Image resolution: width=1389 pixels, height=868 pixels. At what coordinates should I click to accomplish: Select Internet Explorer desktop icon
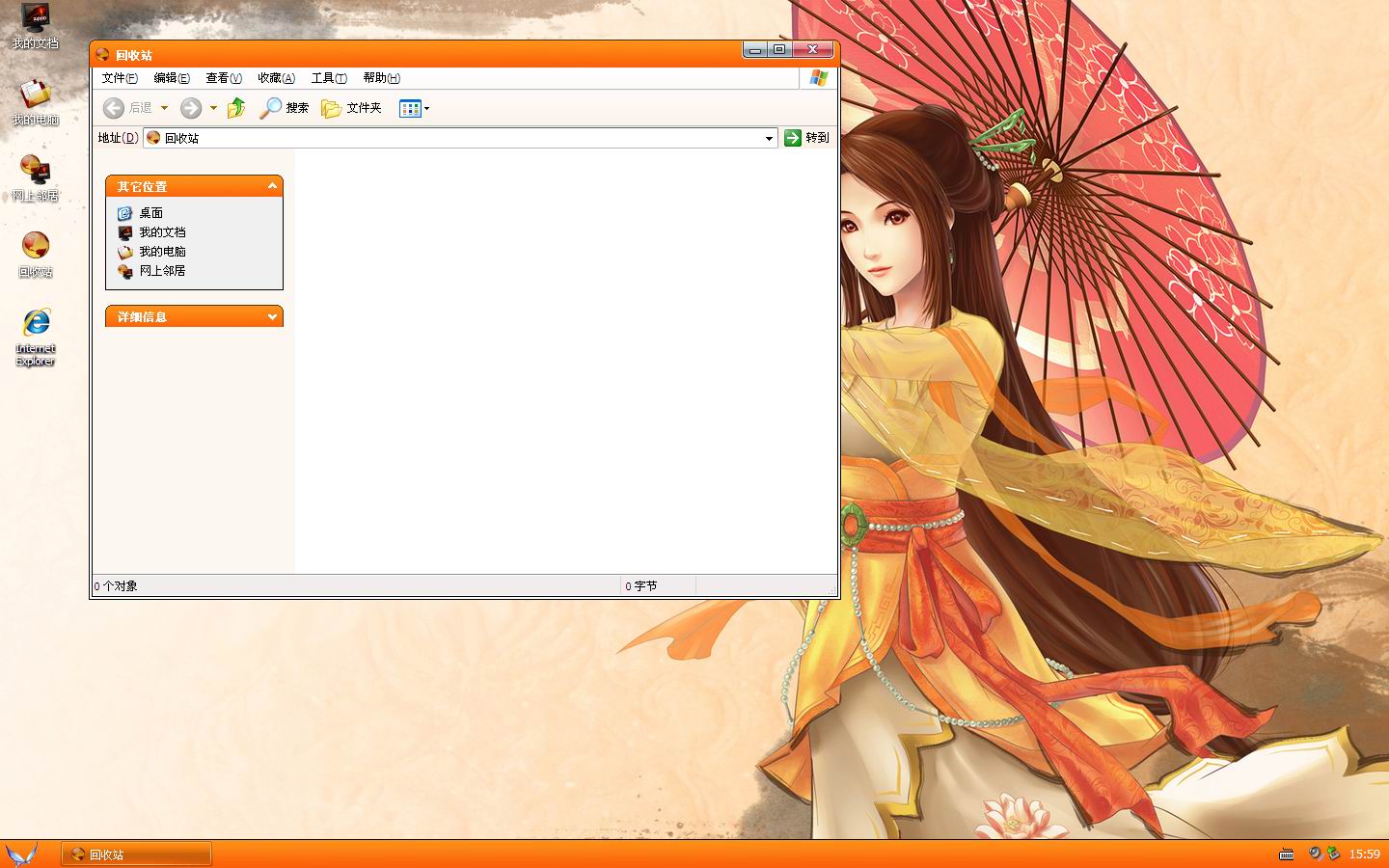pyautogui.click(x=36, y=337)
